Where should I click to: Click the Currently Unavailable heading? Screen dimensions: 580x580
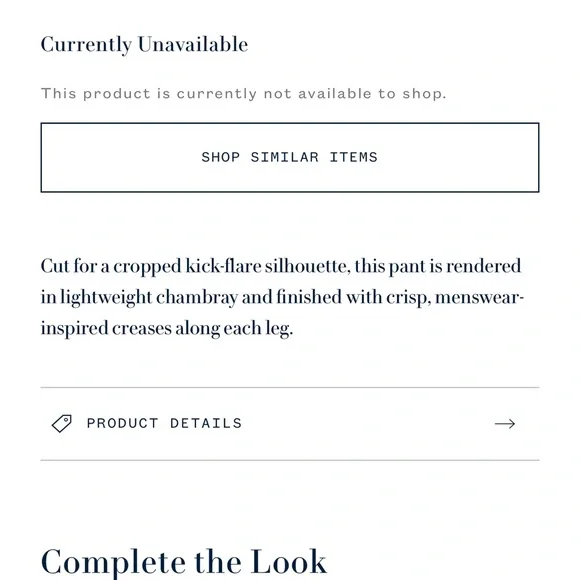point(144,45)
